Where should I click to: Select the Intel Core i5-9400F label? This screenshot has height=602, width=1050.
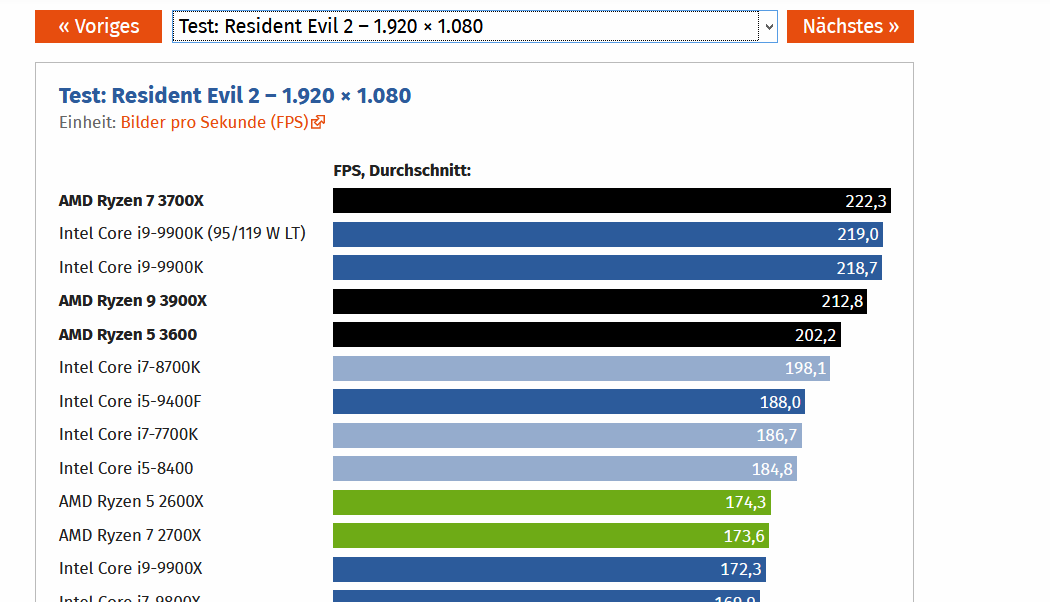click(130, 401)
